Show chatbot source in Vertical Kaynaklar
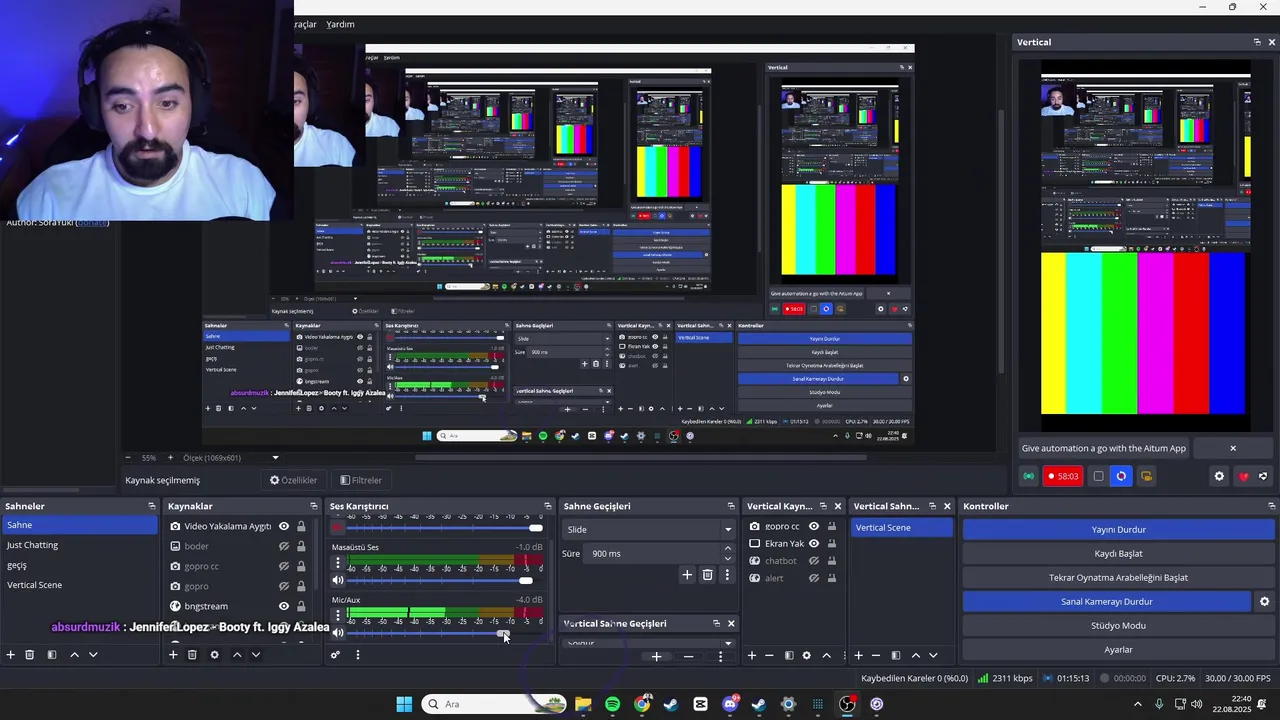The width and height of the screenshot is (1280, 720). tap(814, 561)
